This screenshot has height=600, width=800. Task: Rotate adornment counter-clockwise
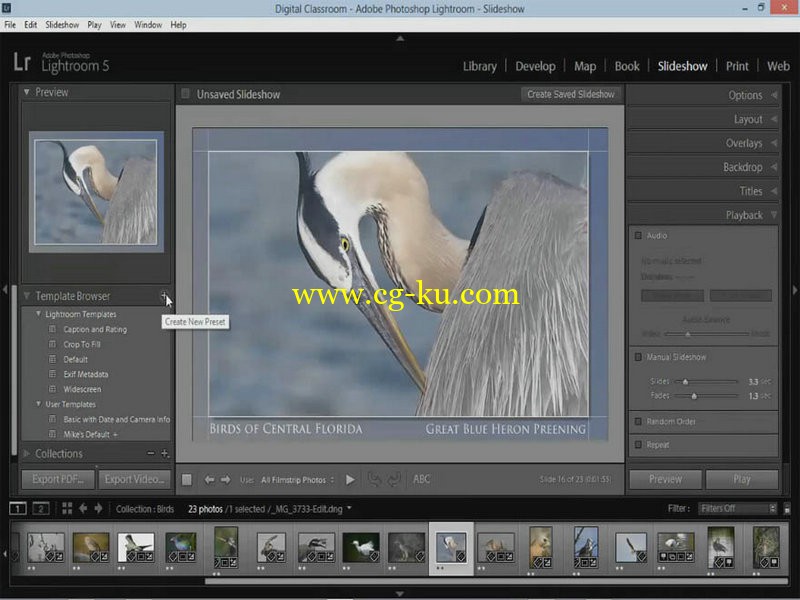click(374, 480)
